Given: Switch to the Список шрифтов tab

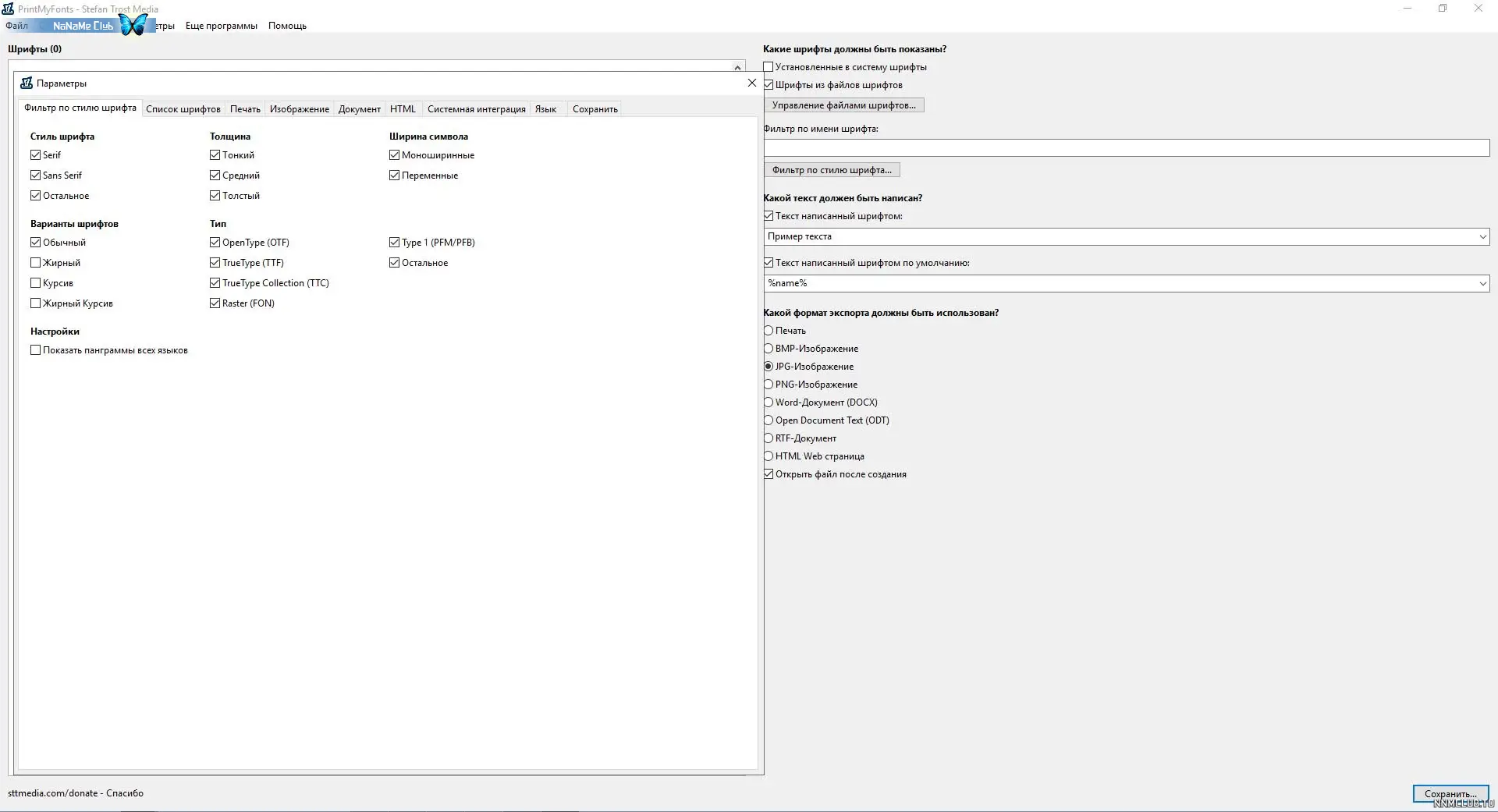Looking at the screenshot, I should click(x=183, y=109).
